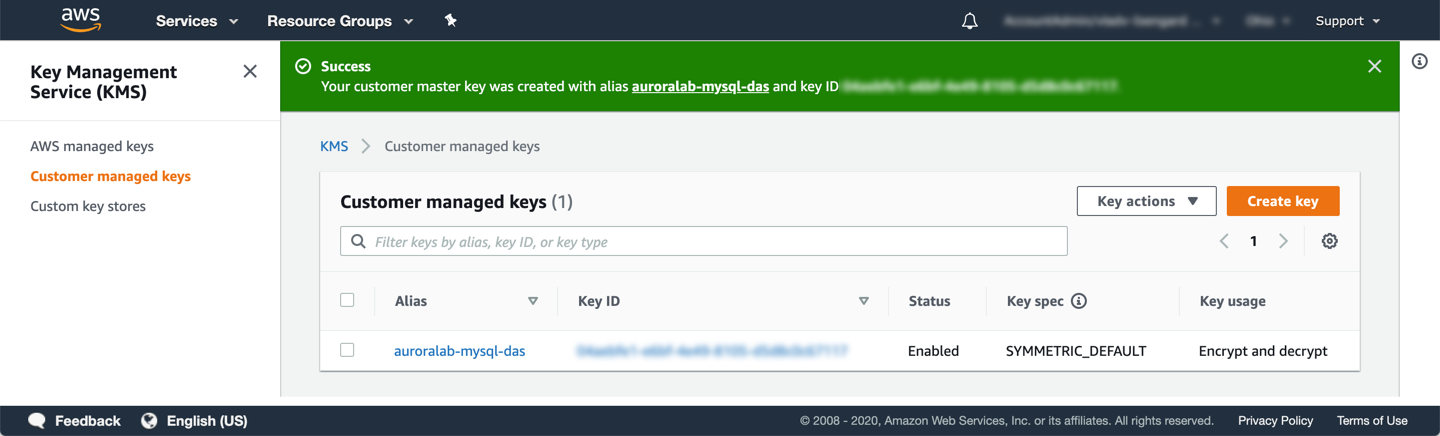The height and width of the screenshot is (436, 1440).
Task: Select the auroralab-mysql-das key checkbox
Action: click(347, 350)
